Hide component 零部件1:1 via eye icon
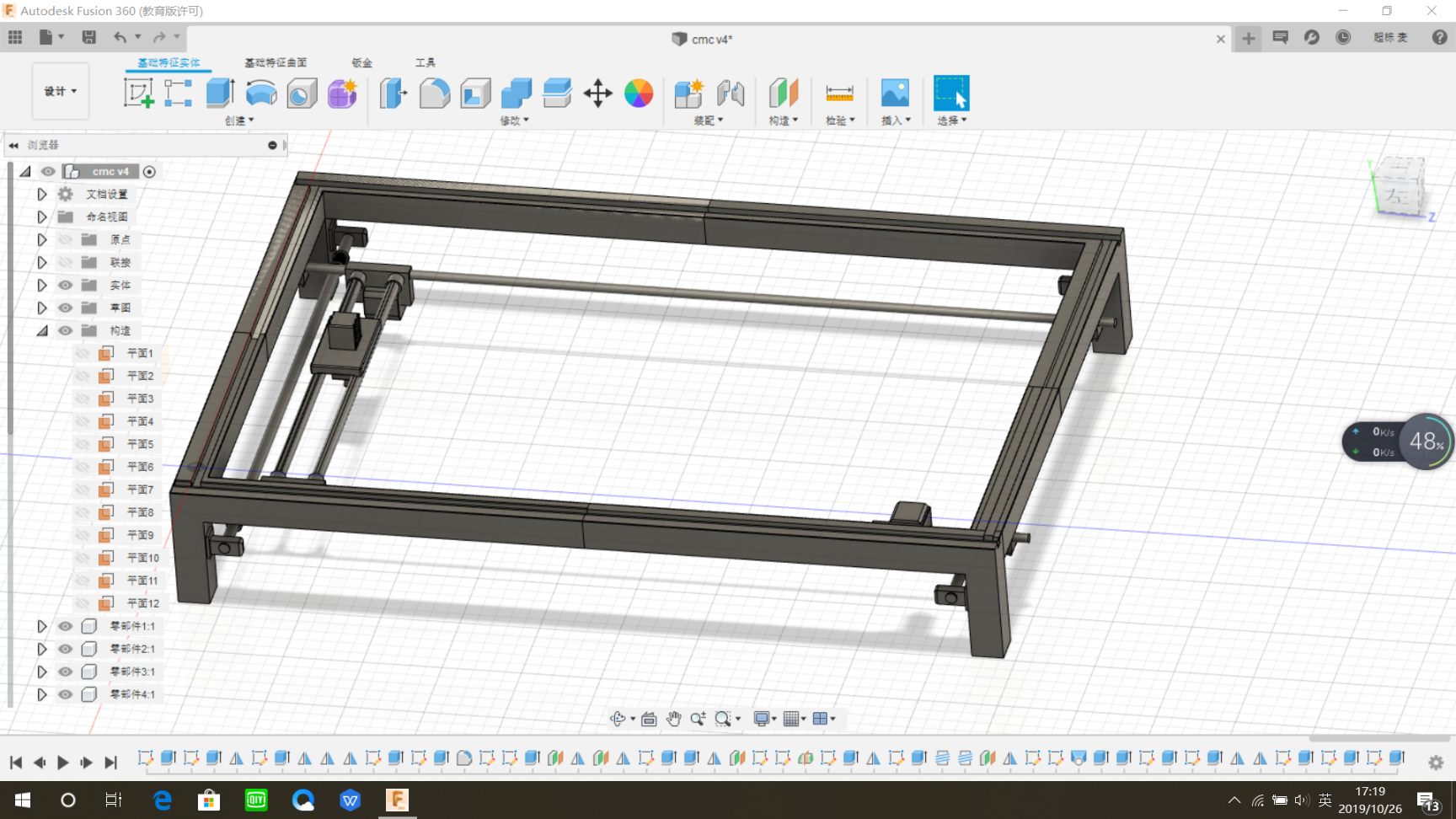Image resolution: width=1456 pixels, height=819 pixels. [65, 627]
